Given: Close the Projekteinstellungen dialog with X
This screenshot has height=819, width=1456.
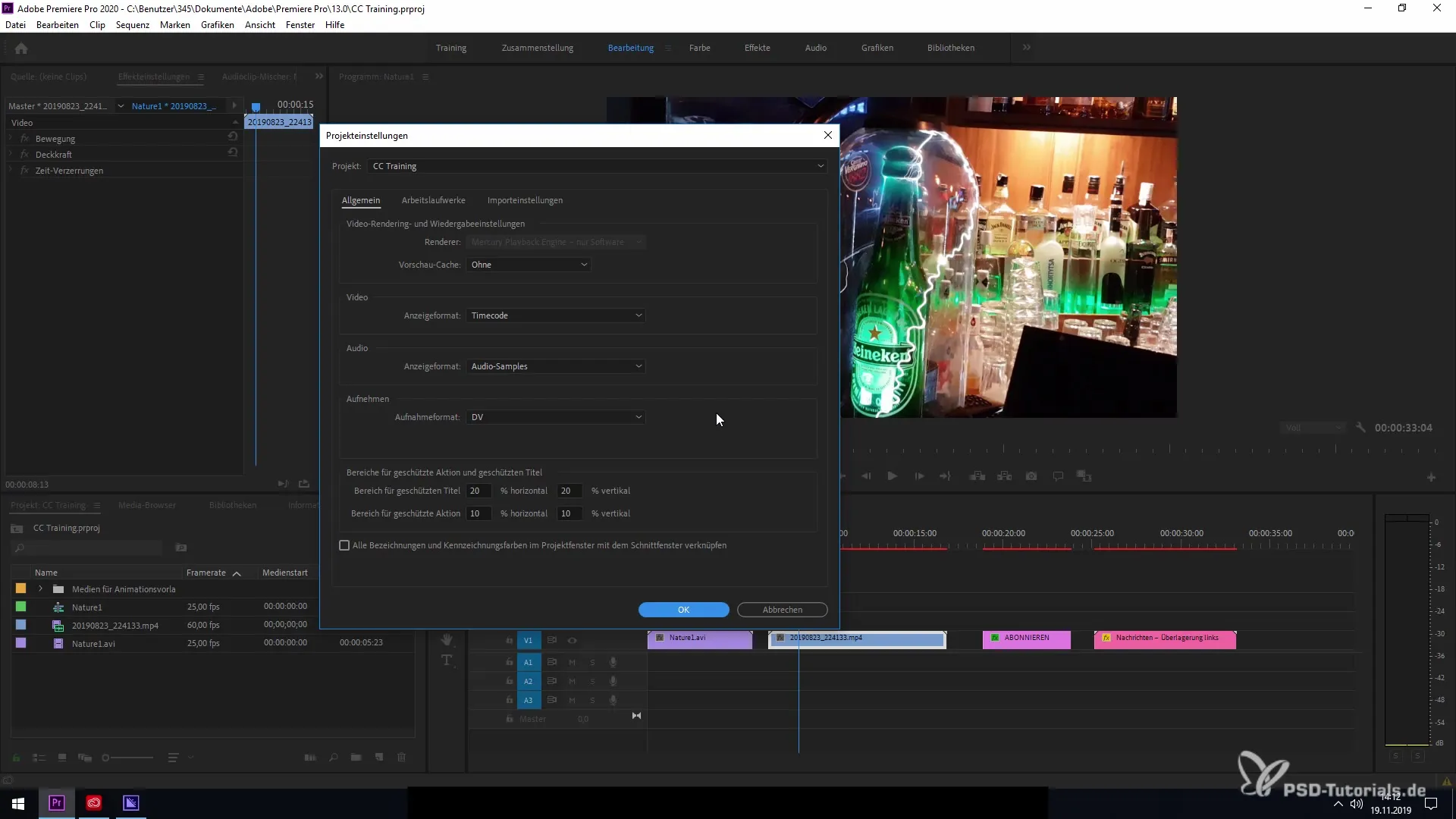Looking at the screenshot, I should click(828, 135).
